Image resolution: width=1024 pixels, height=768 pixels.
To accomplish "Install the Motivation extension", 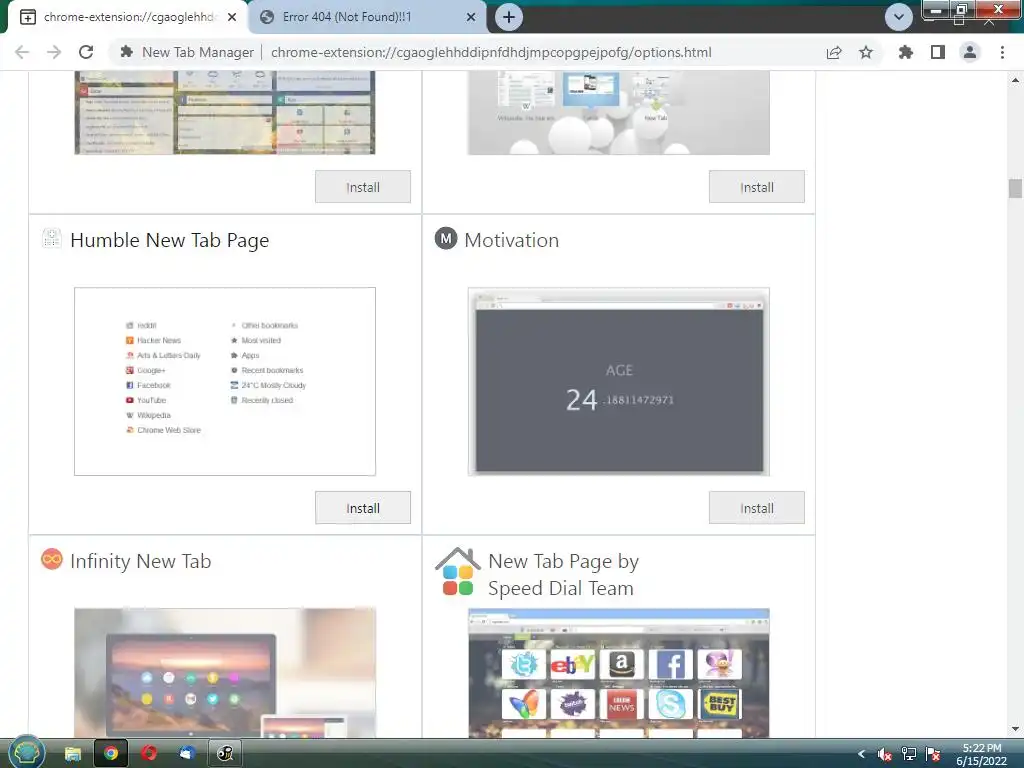I will coord(756,507).
